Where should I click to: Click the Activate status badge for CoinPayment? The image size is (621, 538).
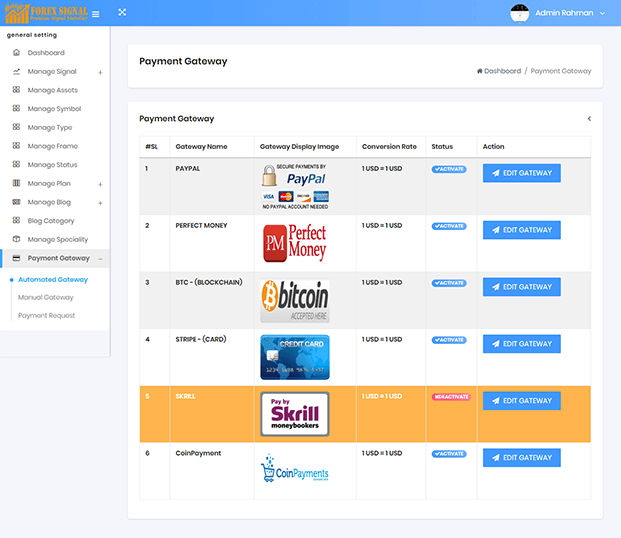pyautogui.click(x=449, y=454)
